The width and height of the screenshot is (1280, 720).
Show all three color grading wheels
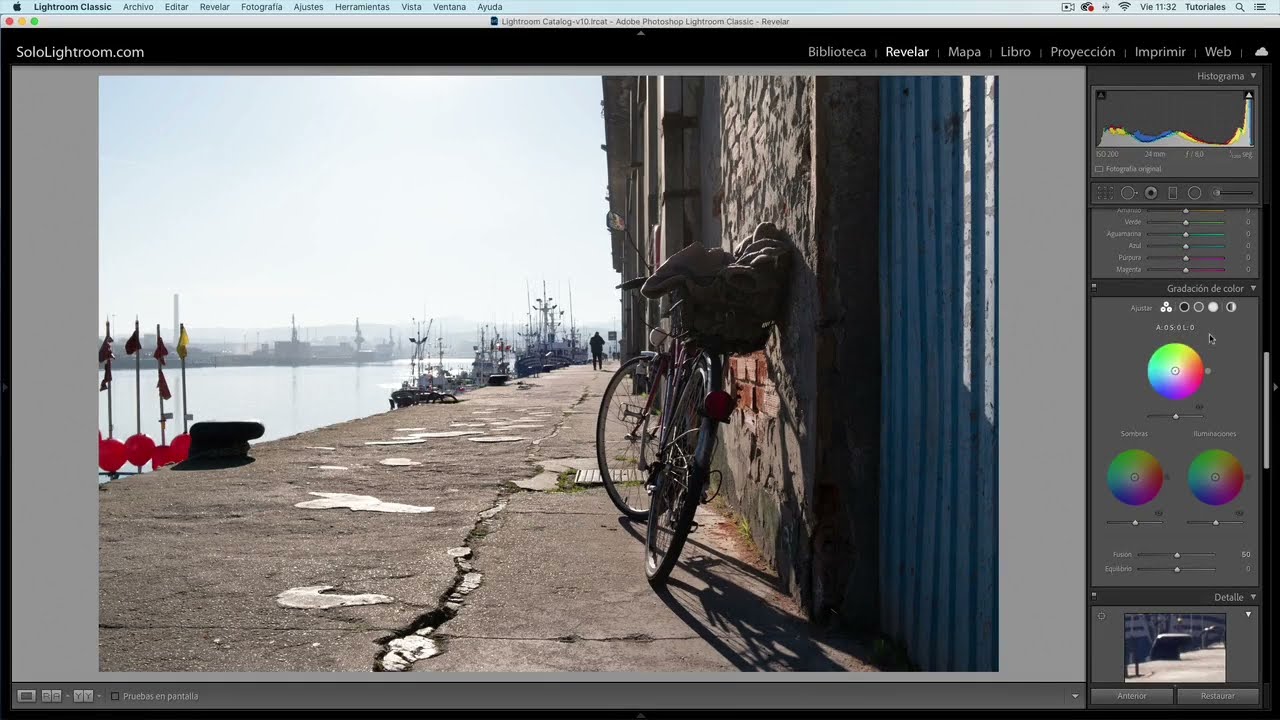click(1166, 307)
